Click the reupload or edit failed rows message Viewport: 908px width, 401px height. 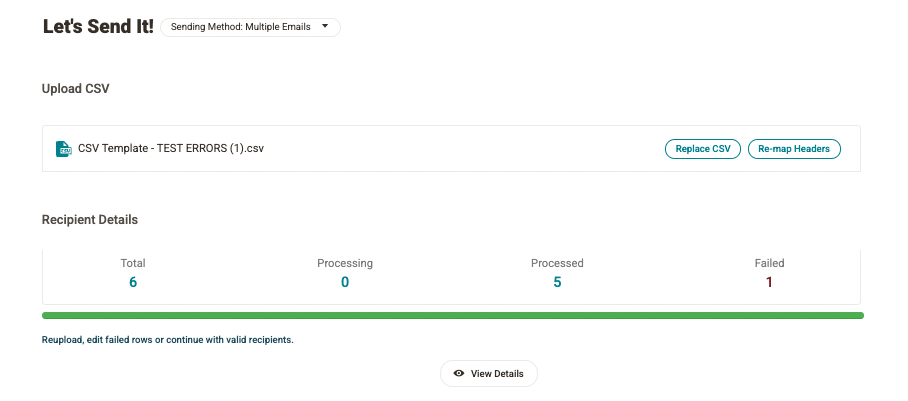(x=167, y=340)
